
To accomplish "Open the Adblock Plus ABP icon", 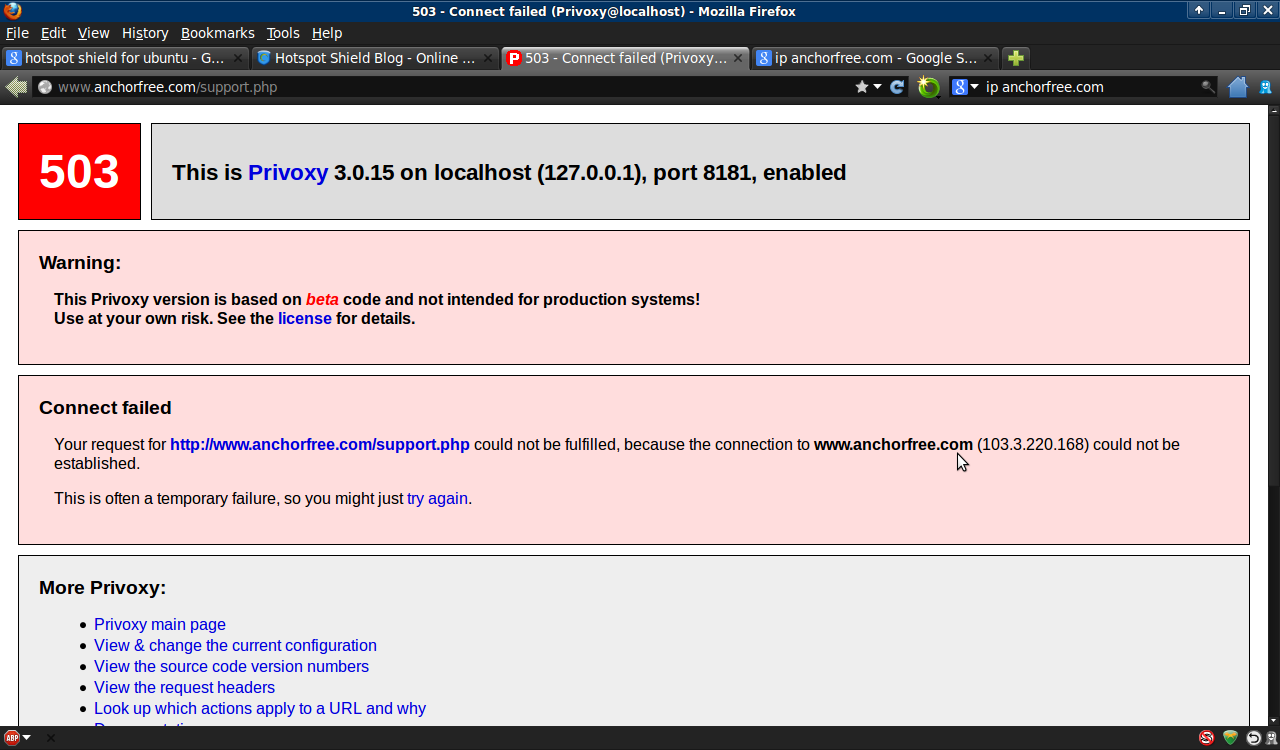I will coord(12,738).
